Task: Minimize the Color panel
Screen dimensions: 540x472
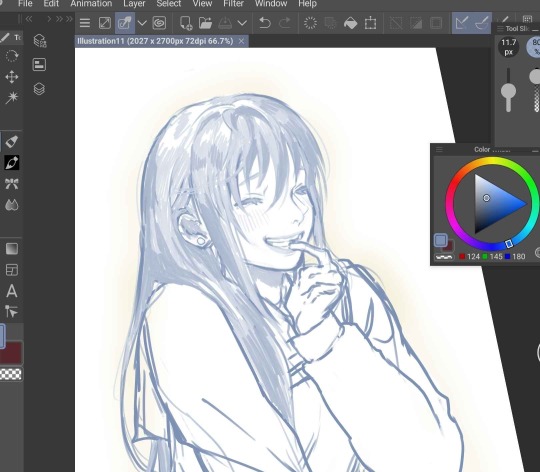Action: click(535, 150)
